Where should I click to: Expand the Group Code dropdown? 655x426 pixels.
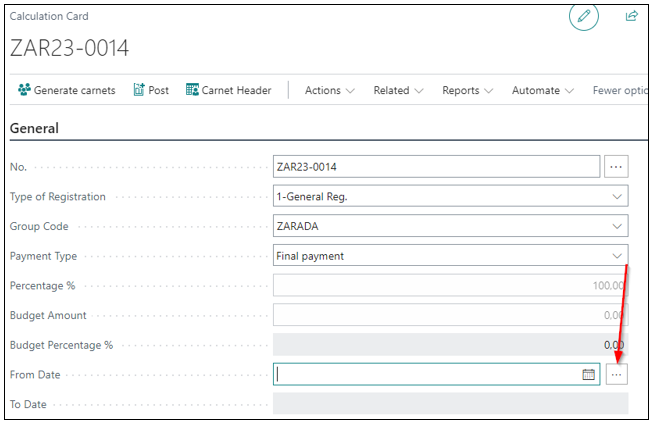point(617,226)
